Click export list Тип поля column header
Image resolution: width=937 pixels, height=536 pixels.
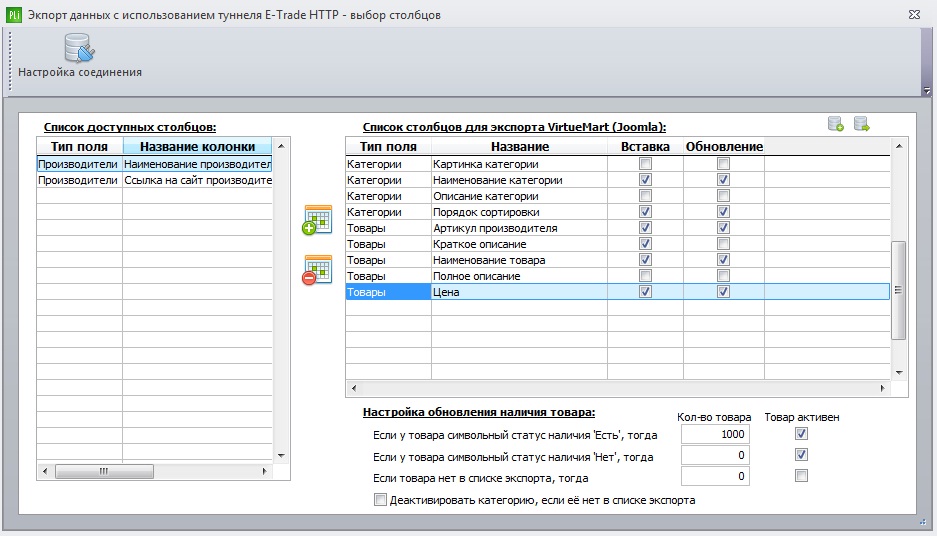388,146
